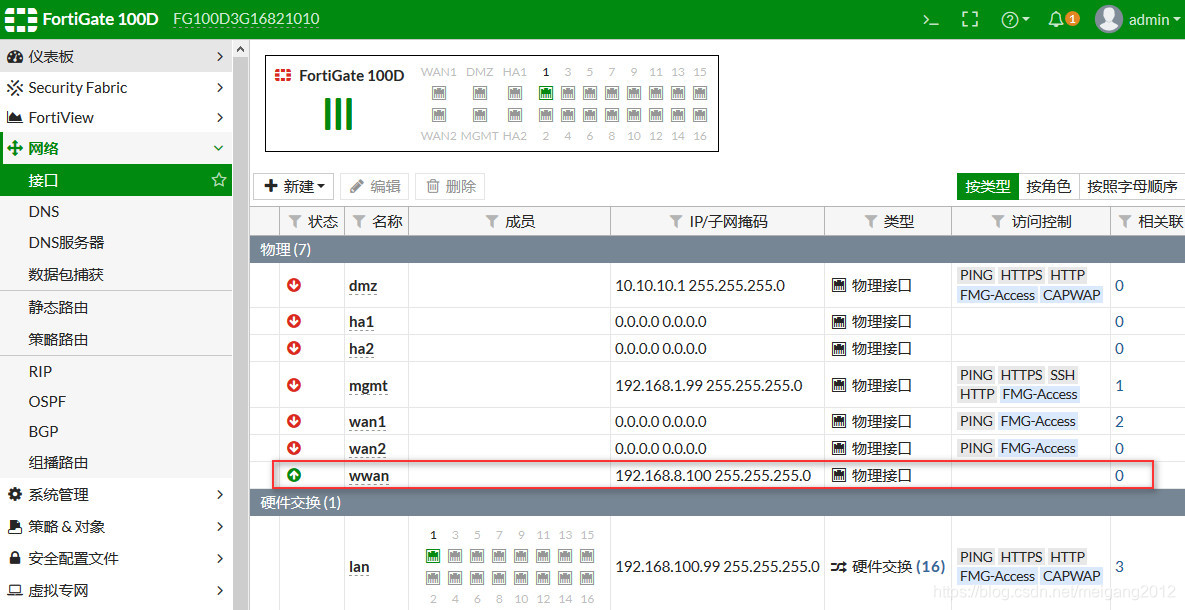The width and height of the screenshot is (1185, 610).
Task: Select the wwan interface name
Action: click(369, 475)
